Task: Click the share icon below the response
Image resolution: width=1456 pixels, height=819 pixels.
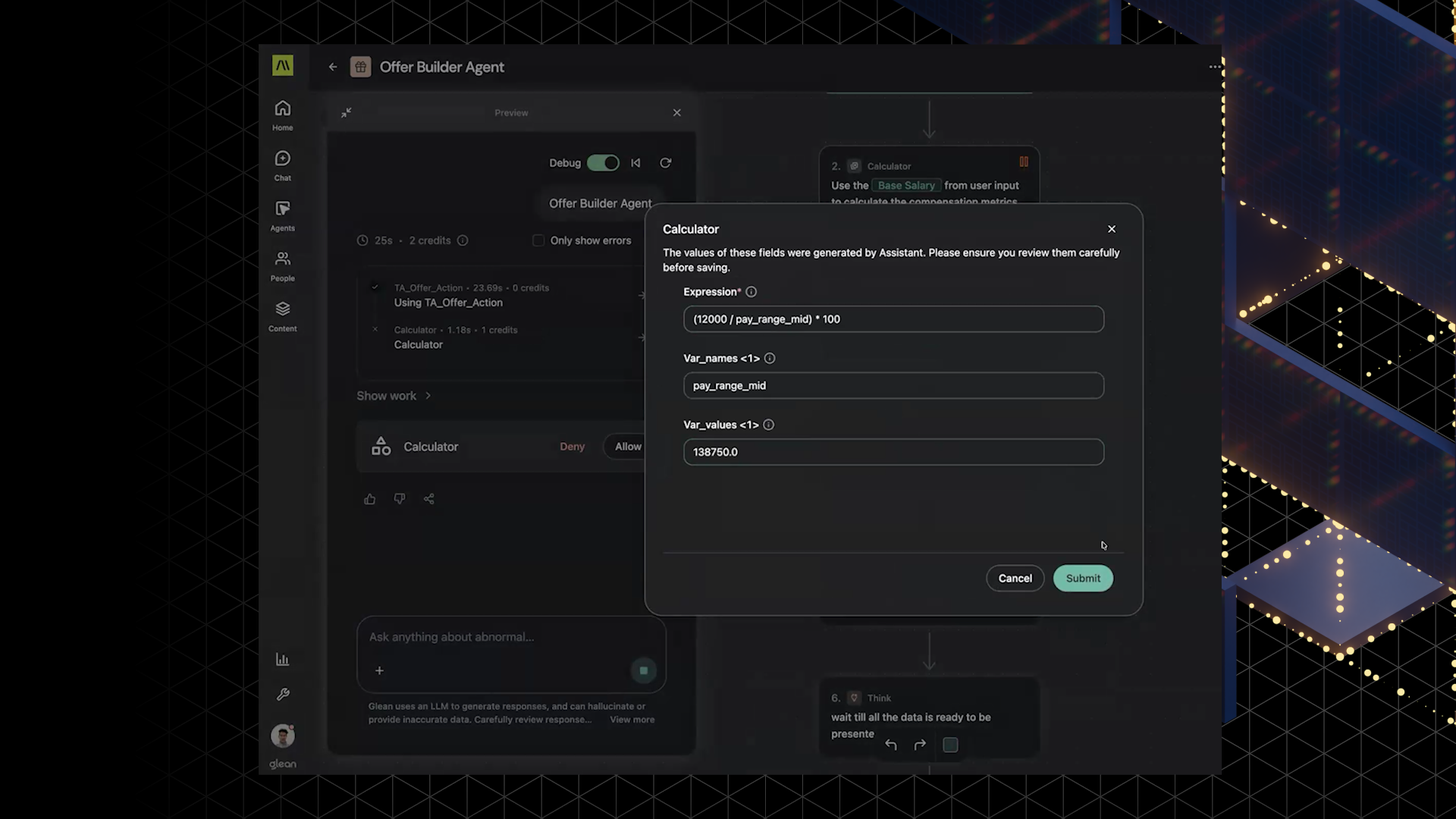Action: [x=429, y=499]
